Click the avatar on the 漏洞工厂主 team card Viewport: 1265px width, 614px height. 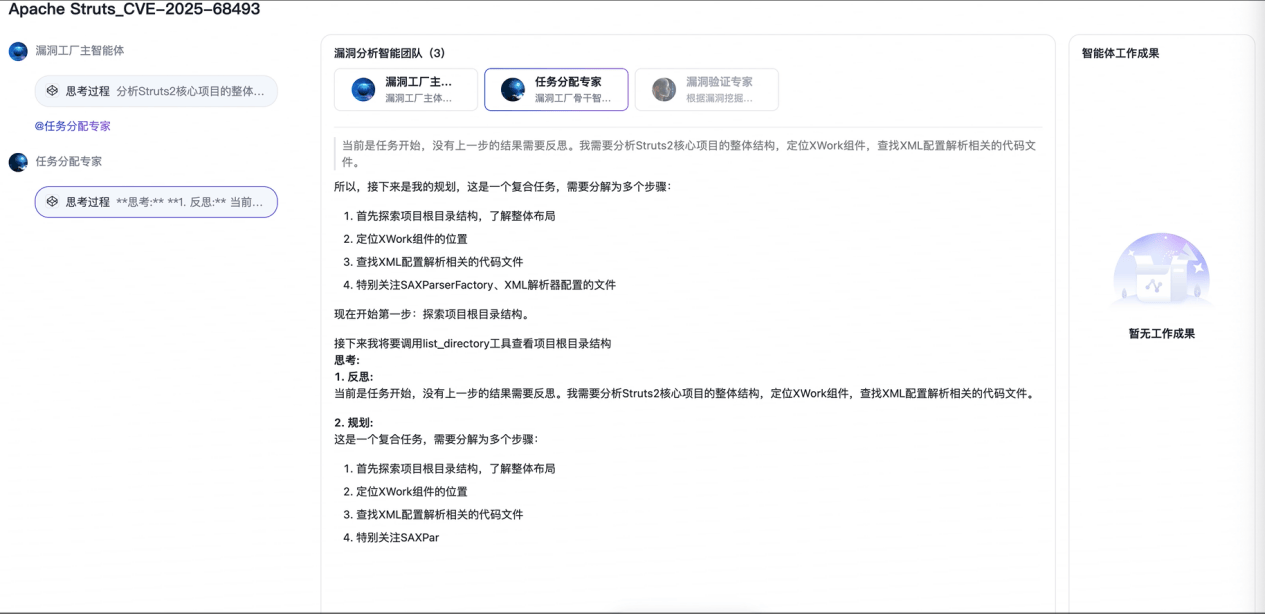[x=363, y=90]
